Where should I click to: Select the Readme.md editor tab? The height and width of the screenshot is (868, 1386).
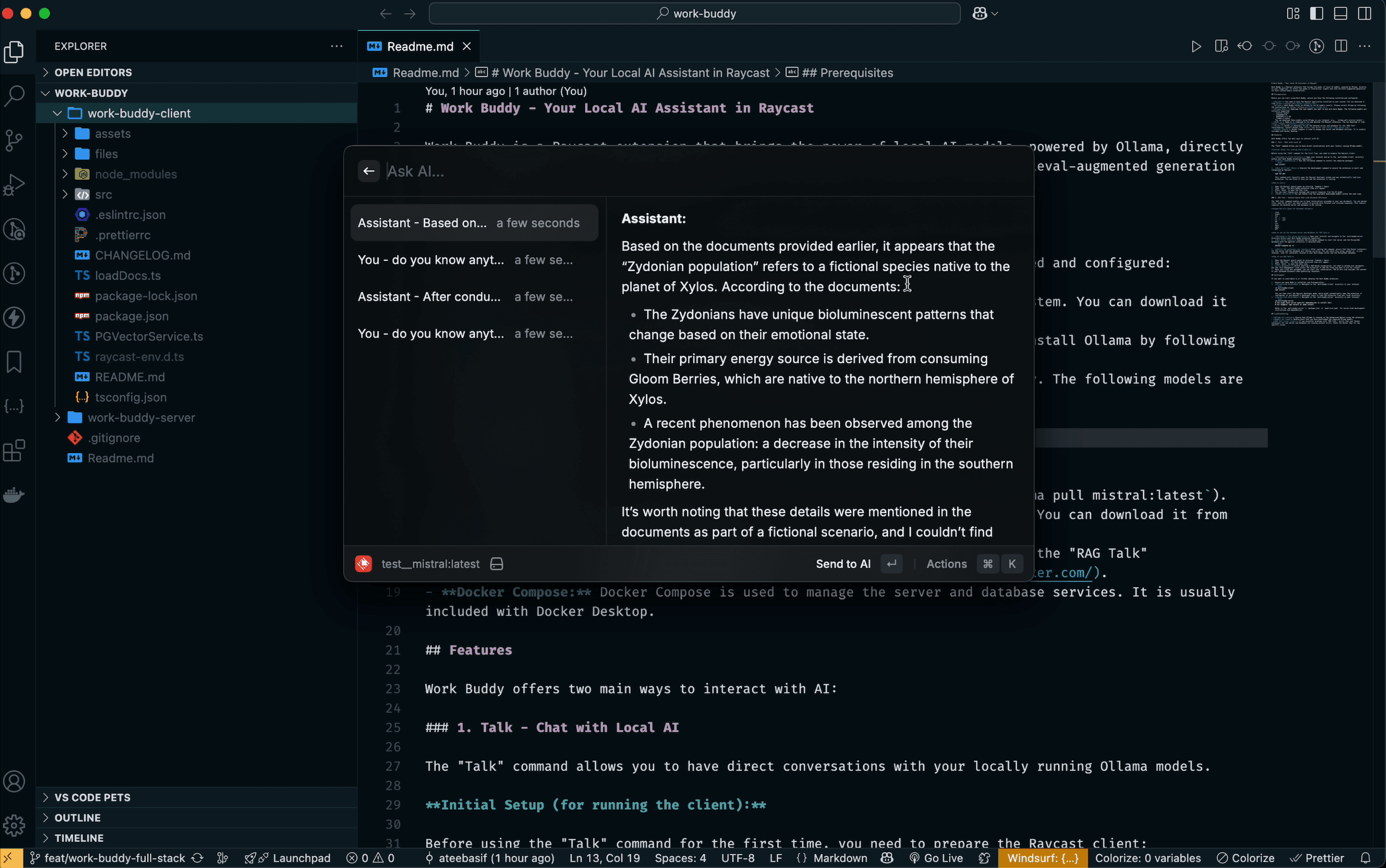coord(419,47)
